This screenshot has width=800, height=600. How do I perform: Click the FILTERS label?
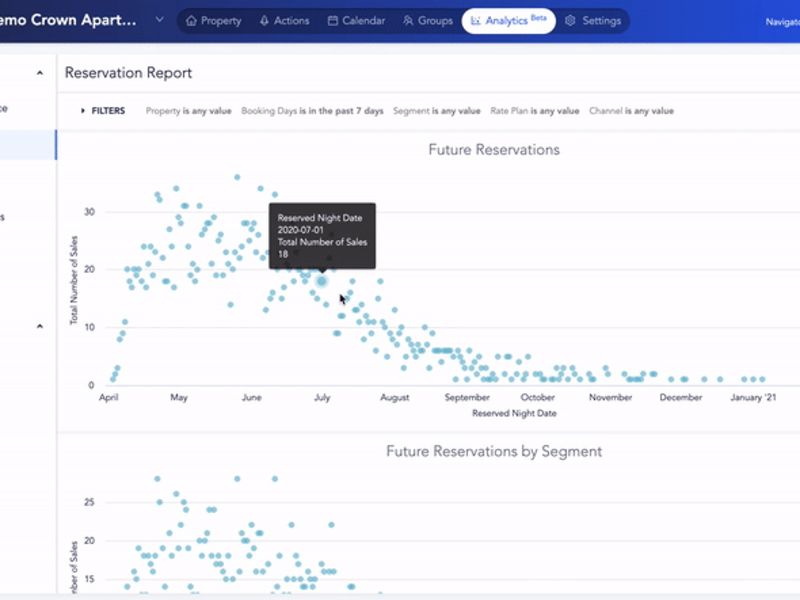pos(108,111)
